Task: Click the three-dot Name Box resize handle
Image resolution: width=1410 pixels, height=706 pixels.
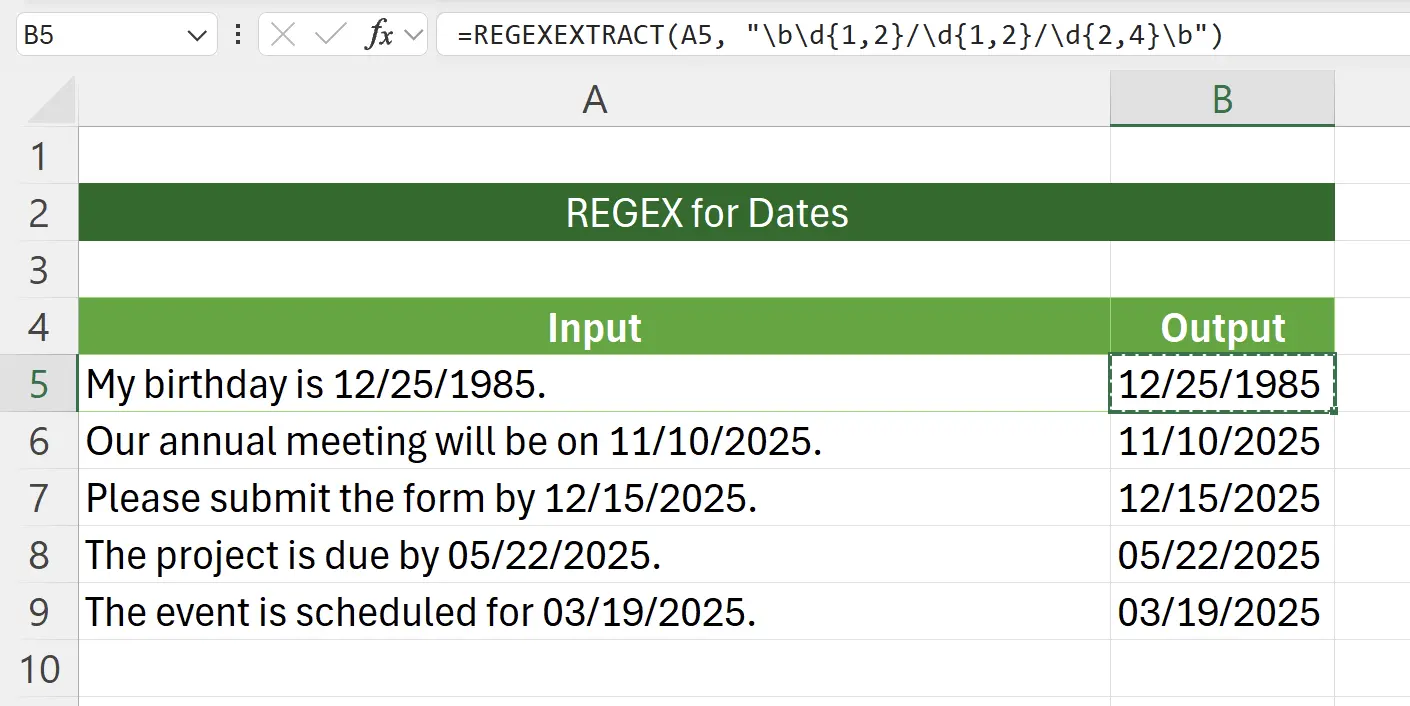Action: (x=237, y=33)
